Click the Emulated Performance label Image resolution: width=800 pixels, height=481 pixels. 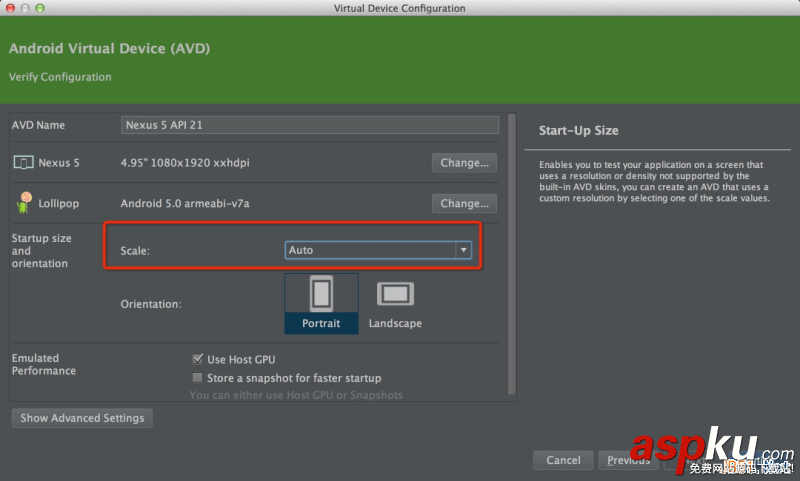(44, 364)
